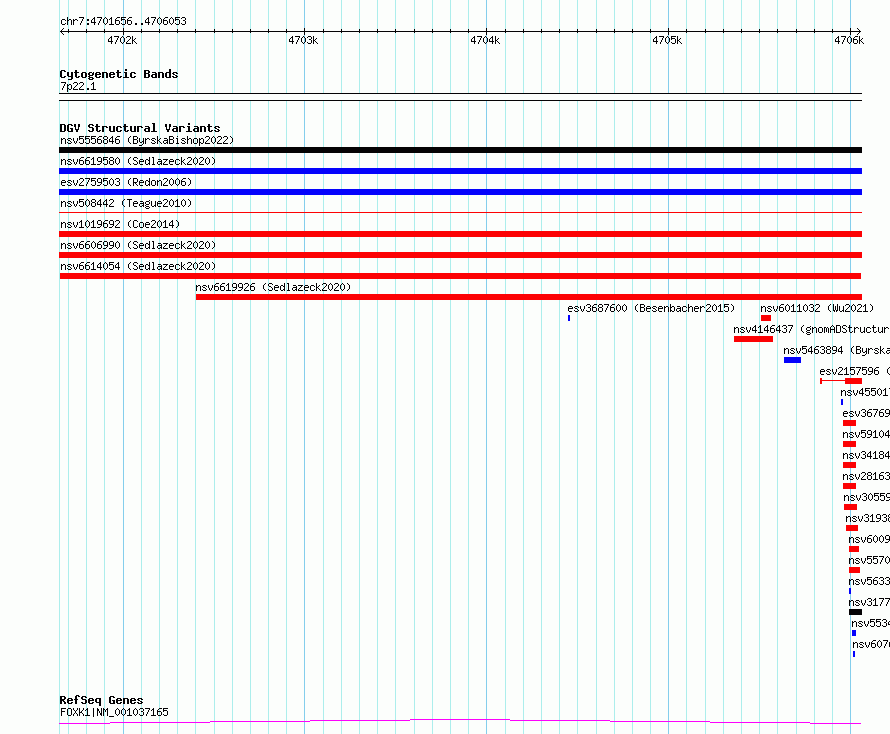Open variant nsv4146437 gnomAD label
Viewport: 890px width, 734px height.
pos(811,329)
